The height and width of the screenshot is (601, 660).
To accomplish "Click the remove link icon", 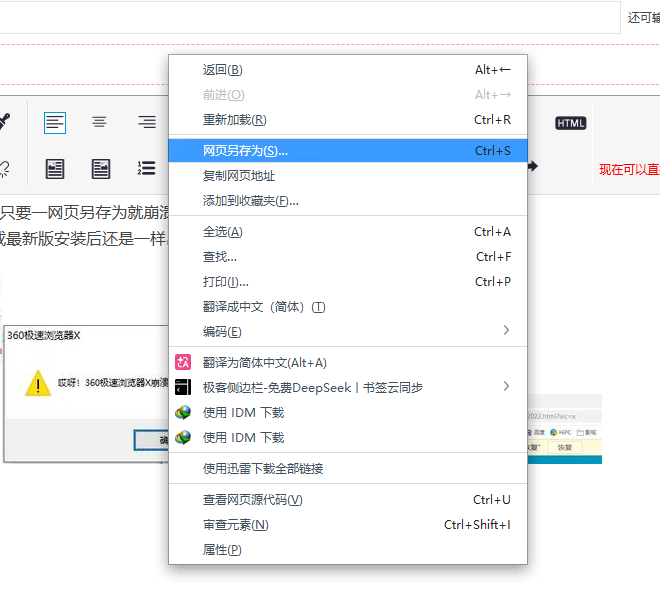I will pyautogui.click(x=4, y=169).
